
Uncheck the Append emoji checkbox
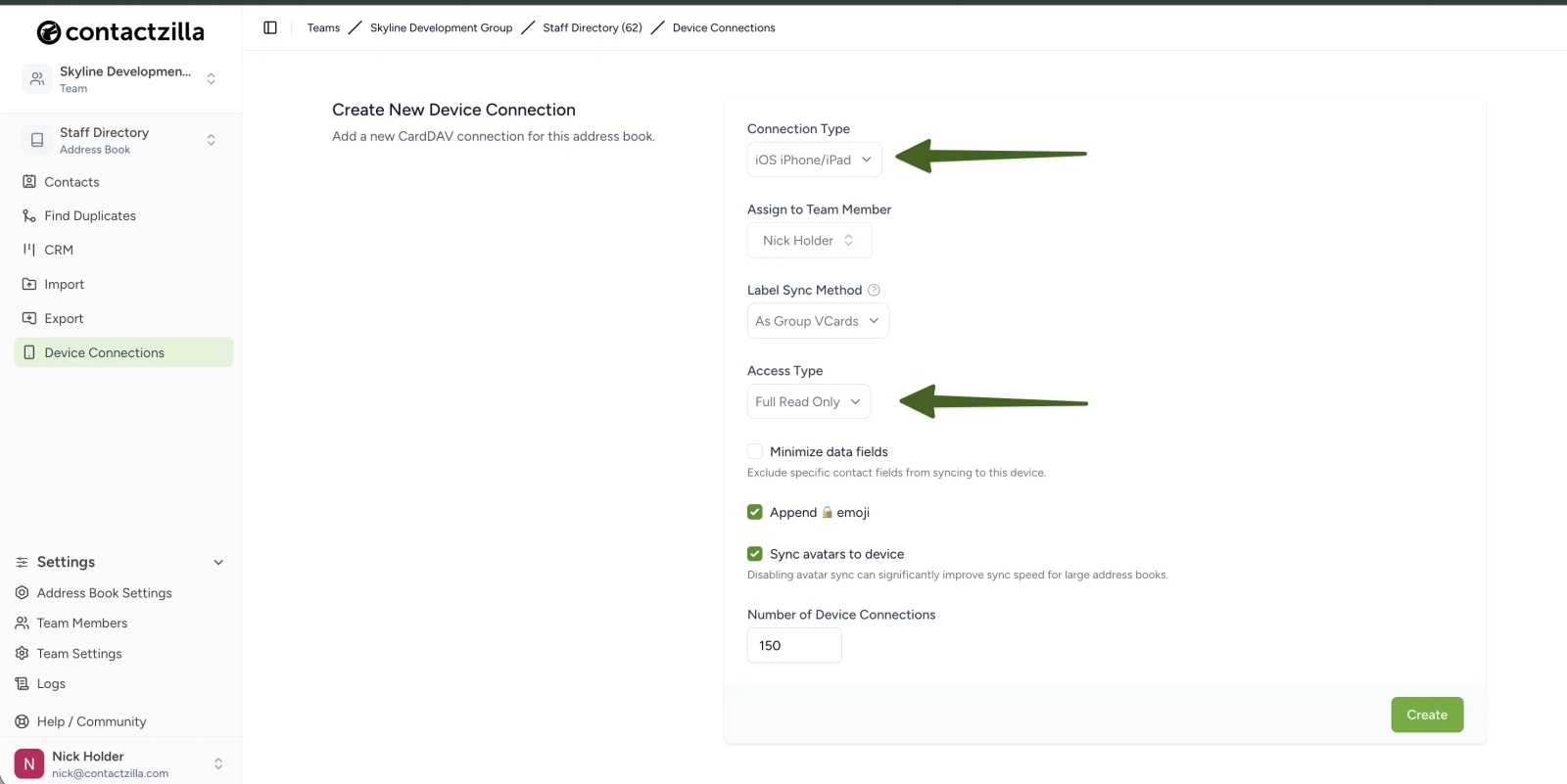pos(755,512)
